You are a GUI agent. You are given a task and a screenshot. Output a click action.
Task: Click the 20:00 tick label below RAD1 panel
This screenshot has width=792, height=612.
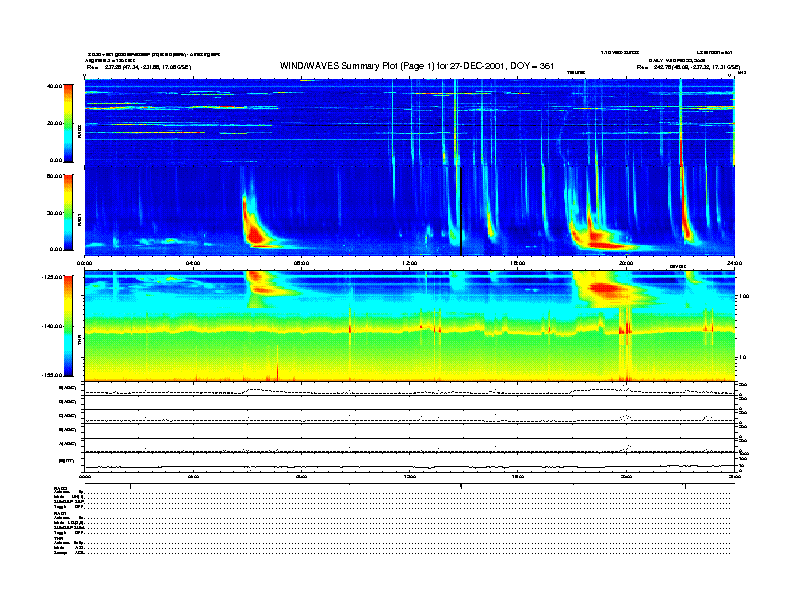[x=626, y=263]
